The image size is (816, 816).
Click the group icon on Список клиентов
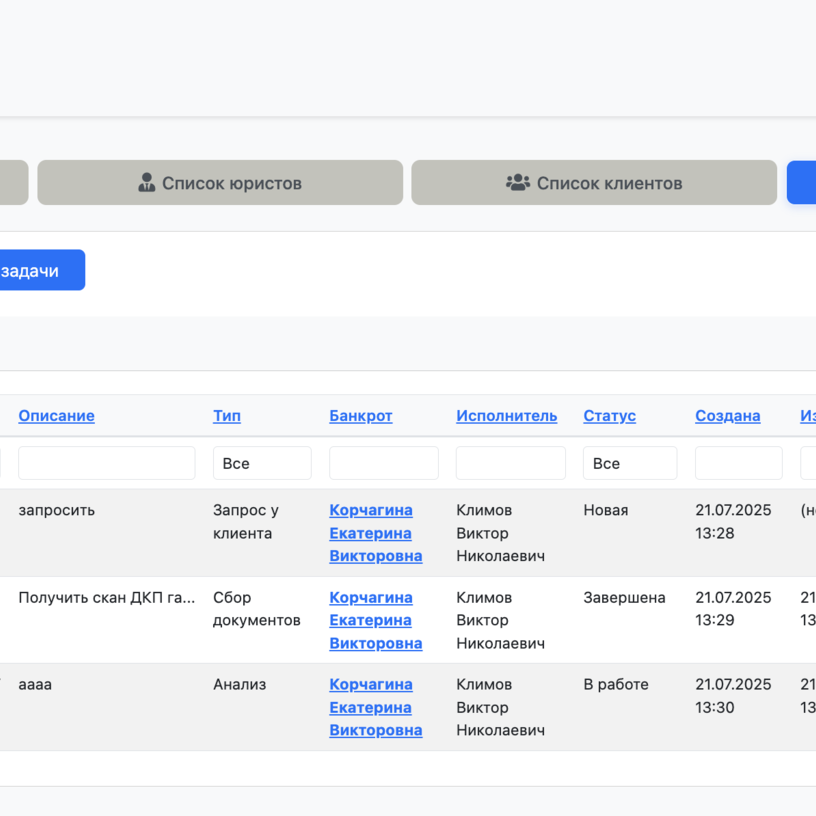tap(518, 183)
